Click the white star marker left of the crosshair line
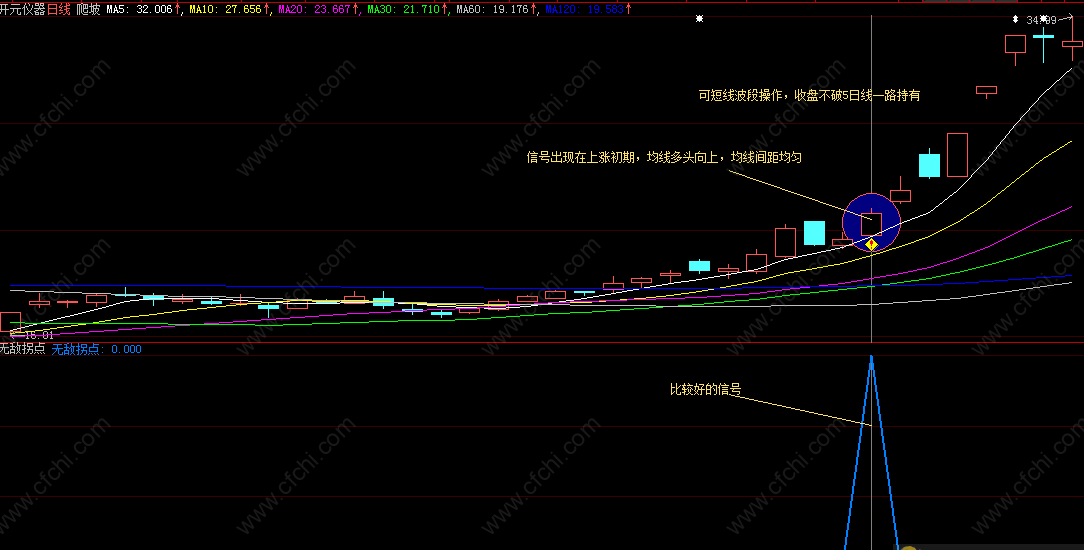1084x550 pixels. (x=700, y=19)
